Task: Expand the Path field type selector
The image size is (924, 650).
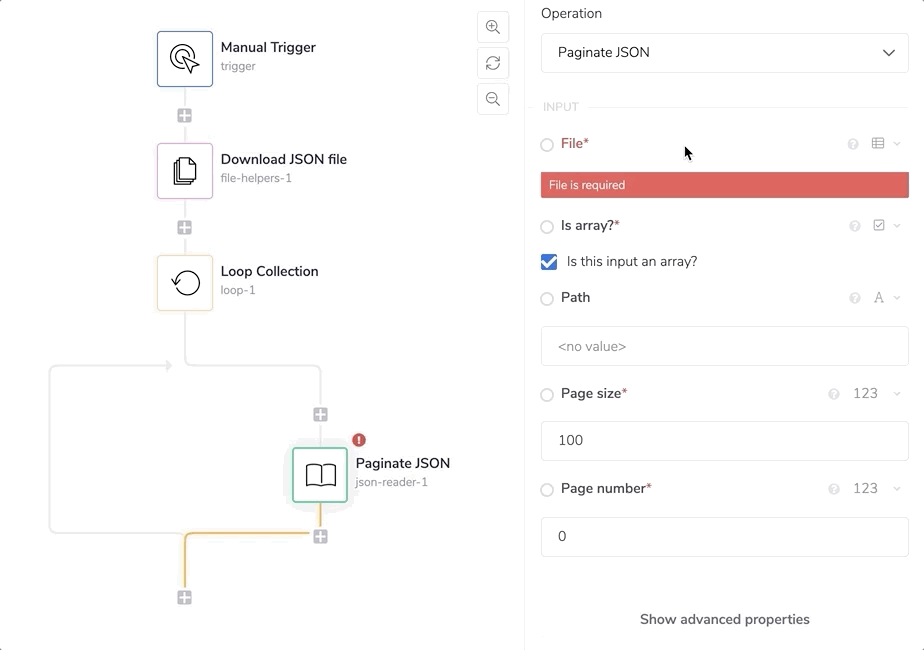Action: point(887,298)
